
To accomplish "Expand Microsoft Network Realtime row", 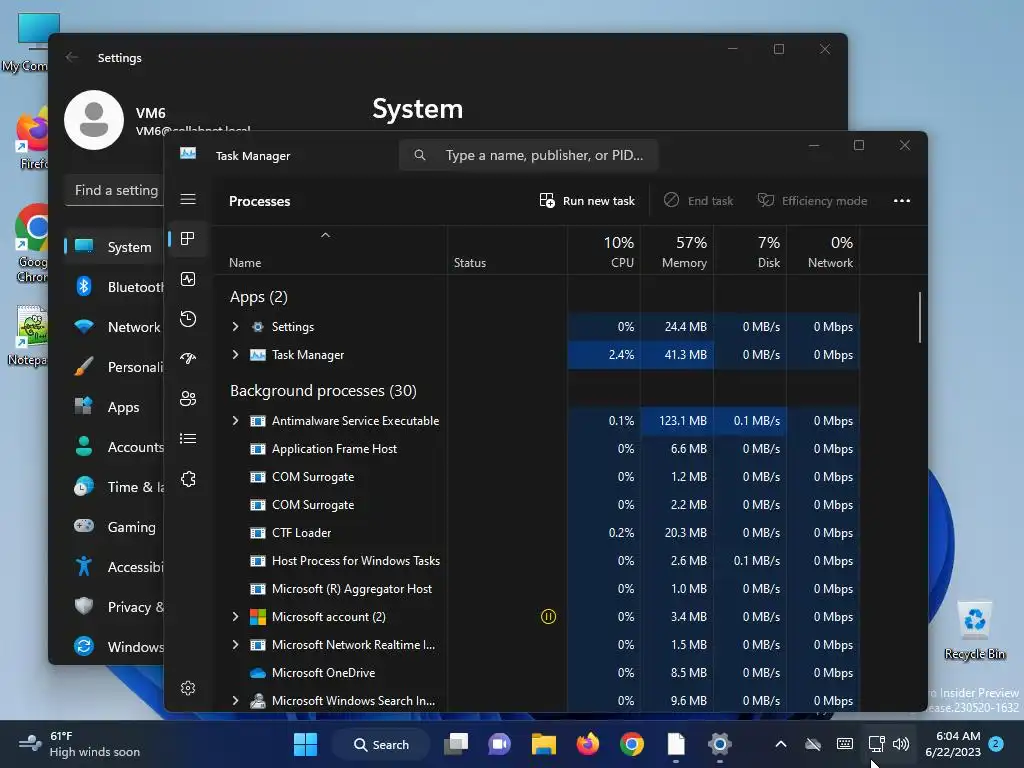I will coord(235,645).
